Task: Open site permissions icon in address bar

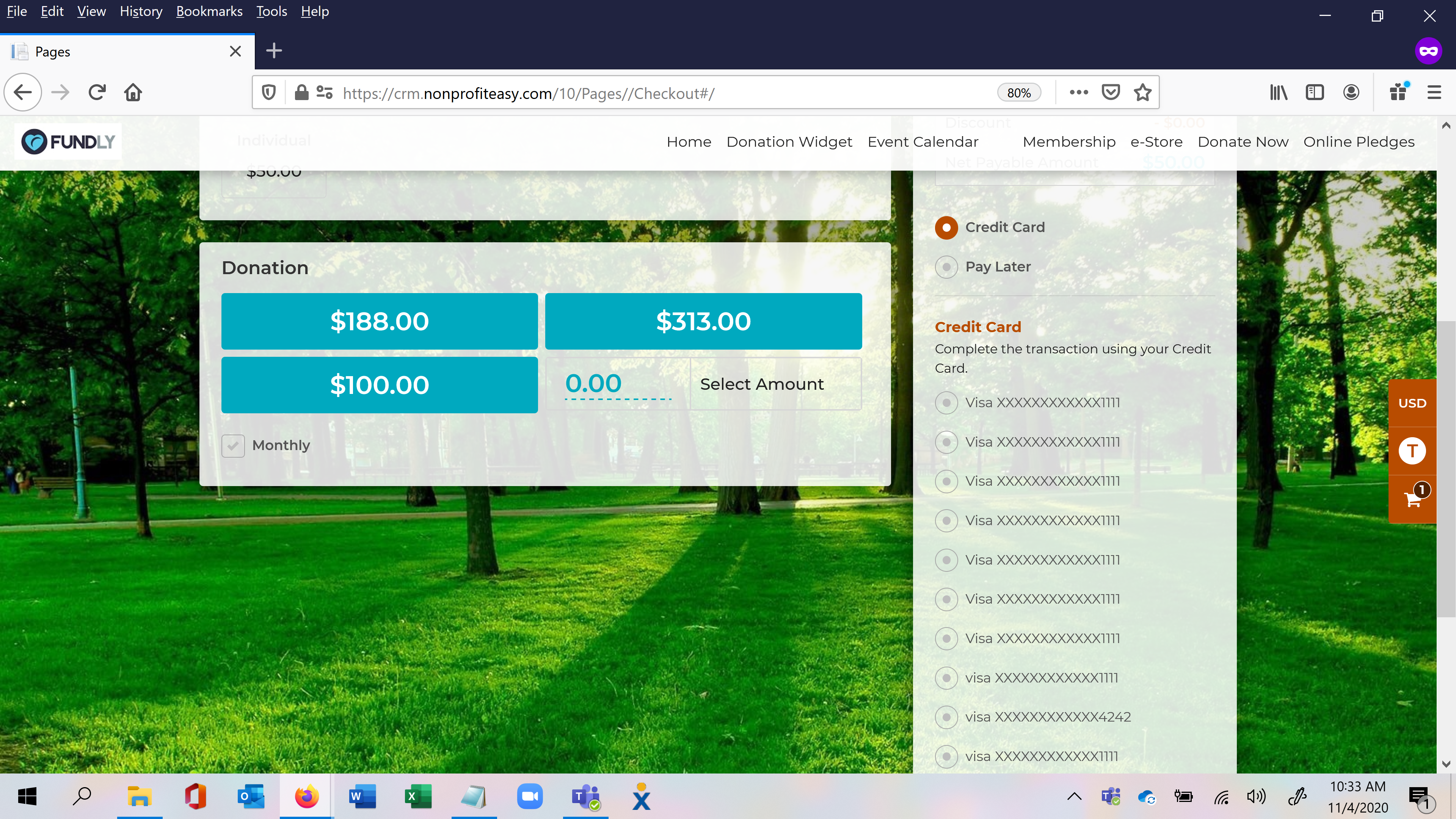Action: tap(325, 92)
